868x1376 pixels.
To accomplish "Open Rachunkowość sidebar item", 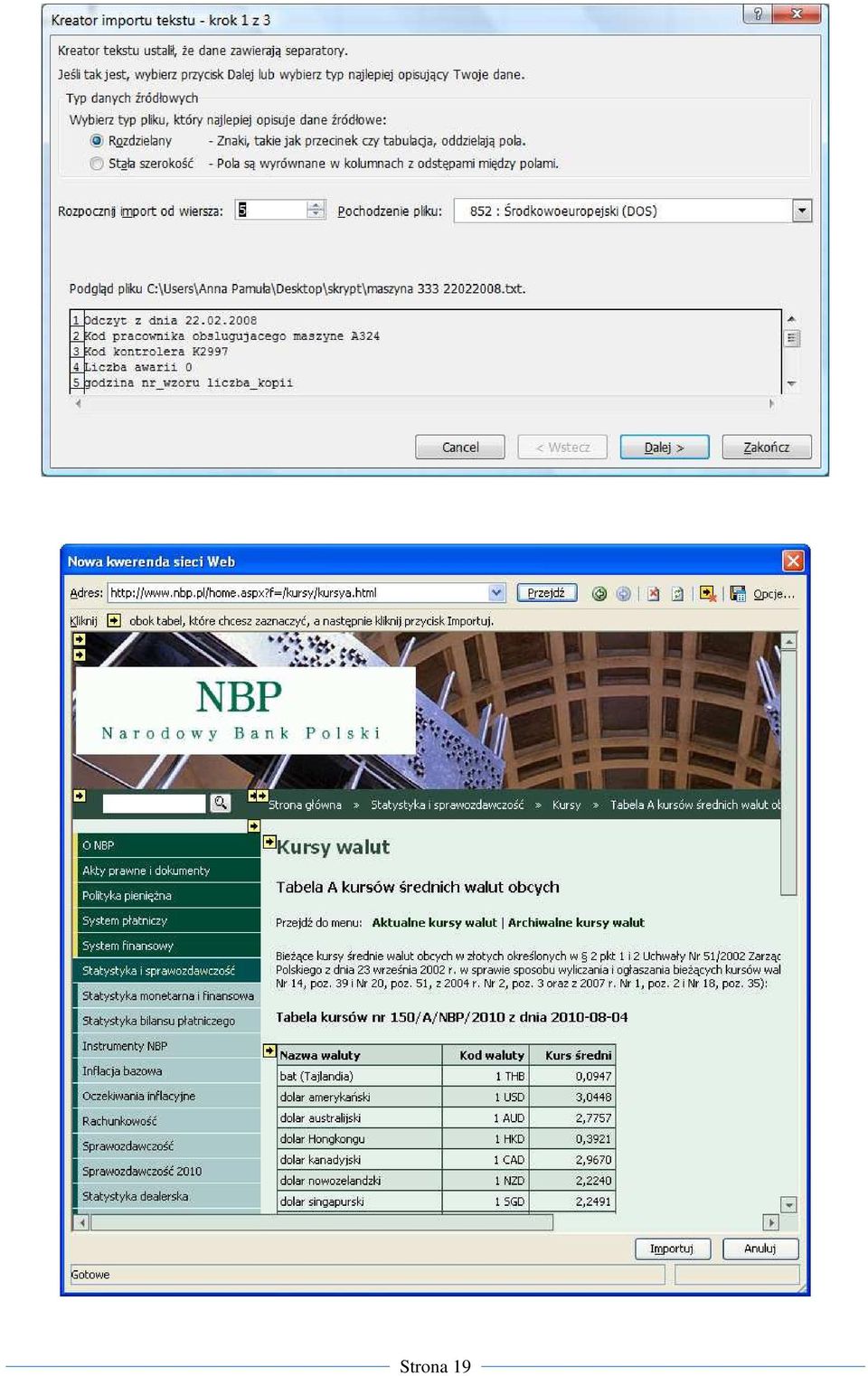I will (x=168, y=1121).
